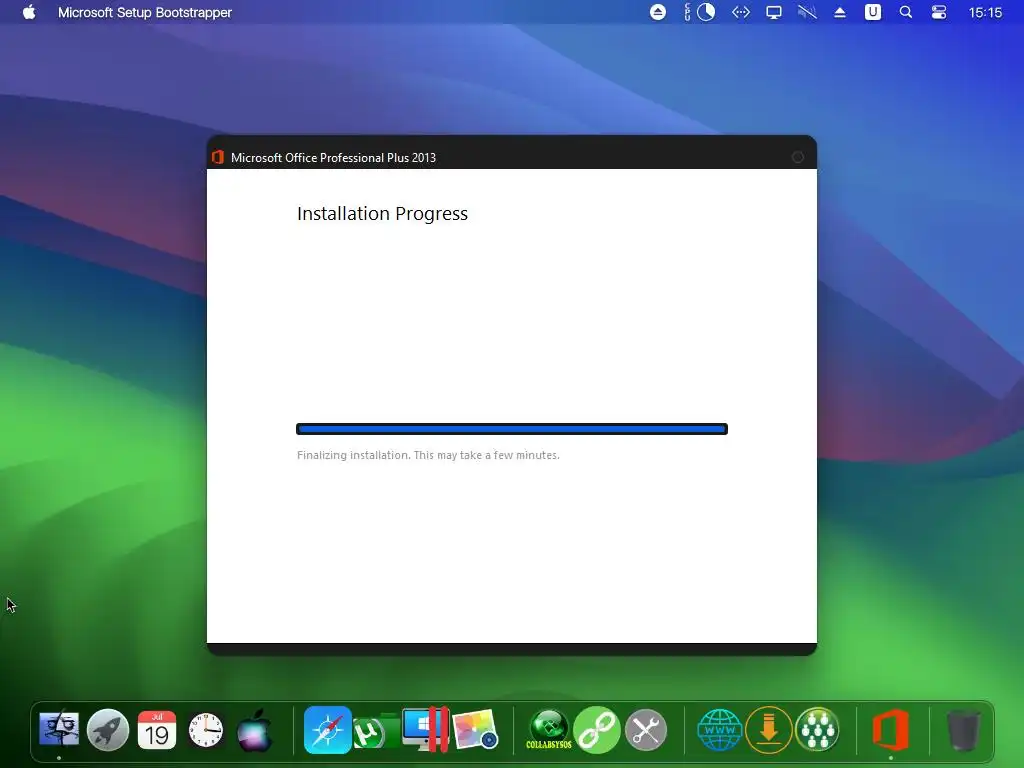Viewport: 1024px width, 768px height.
Task: Click the 15:15 clock in menu bar
Action: tap(985, 12)
